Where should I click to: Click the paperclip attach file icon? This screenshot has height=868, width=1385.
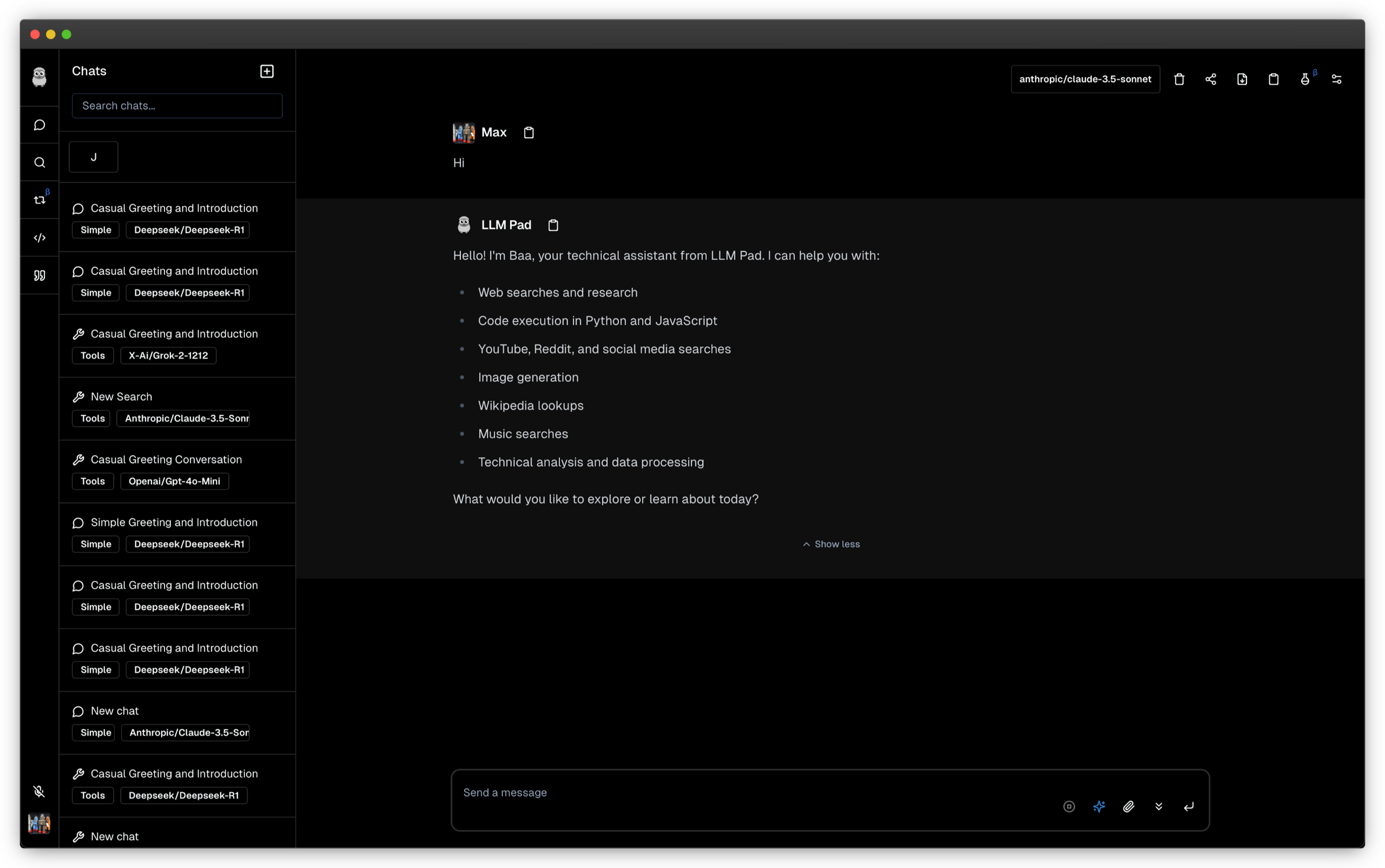pos(1128,806)
